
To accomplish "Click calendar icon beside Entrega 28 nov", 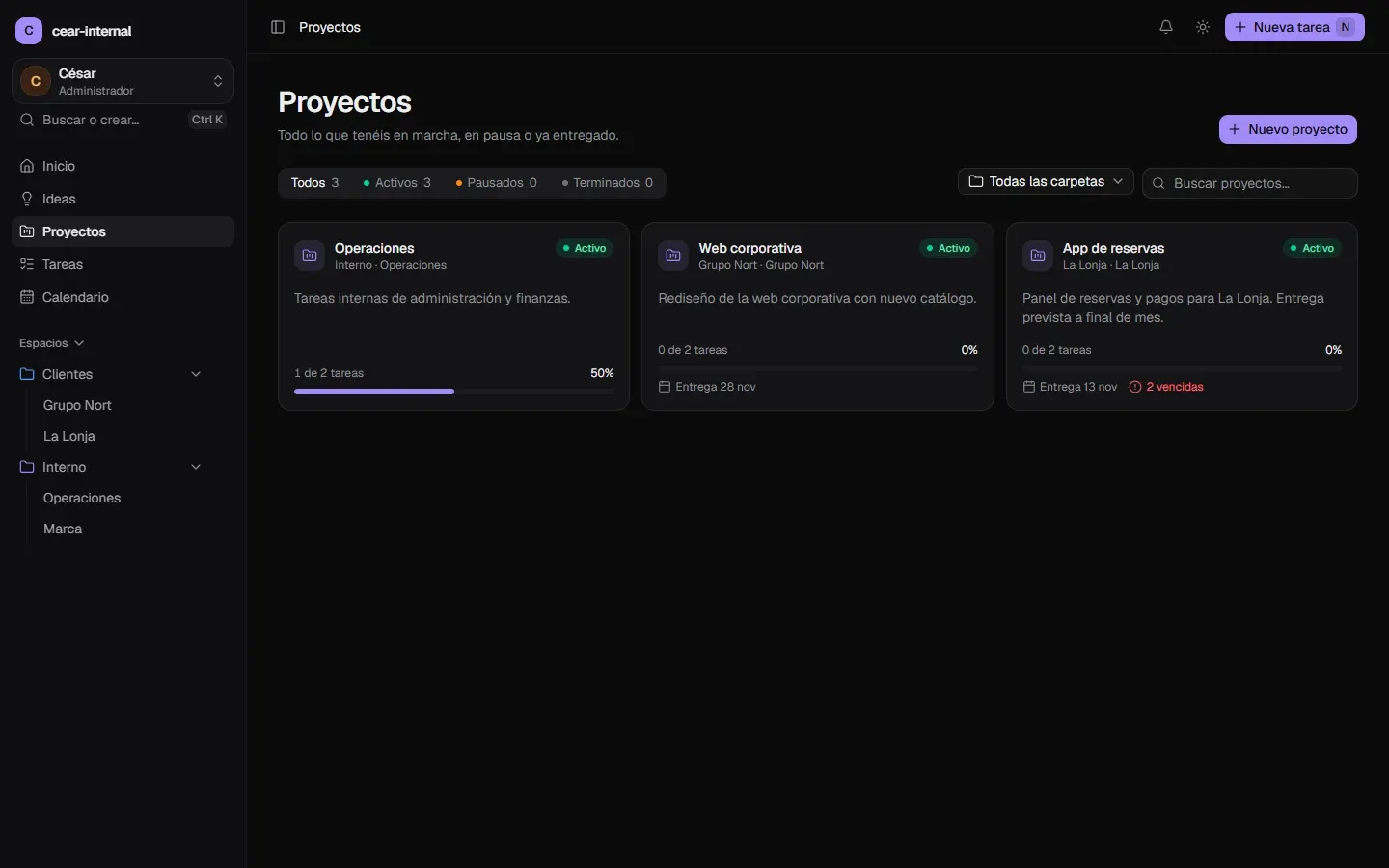I will coord(665,387).
